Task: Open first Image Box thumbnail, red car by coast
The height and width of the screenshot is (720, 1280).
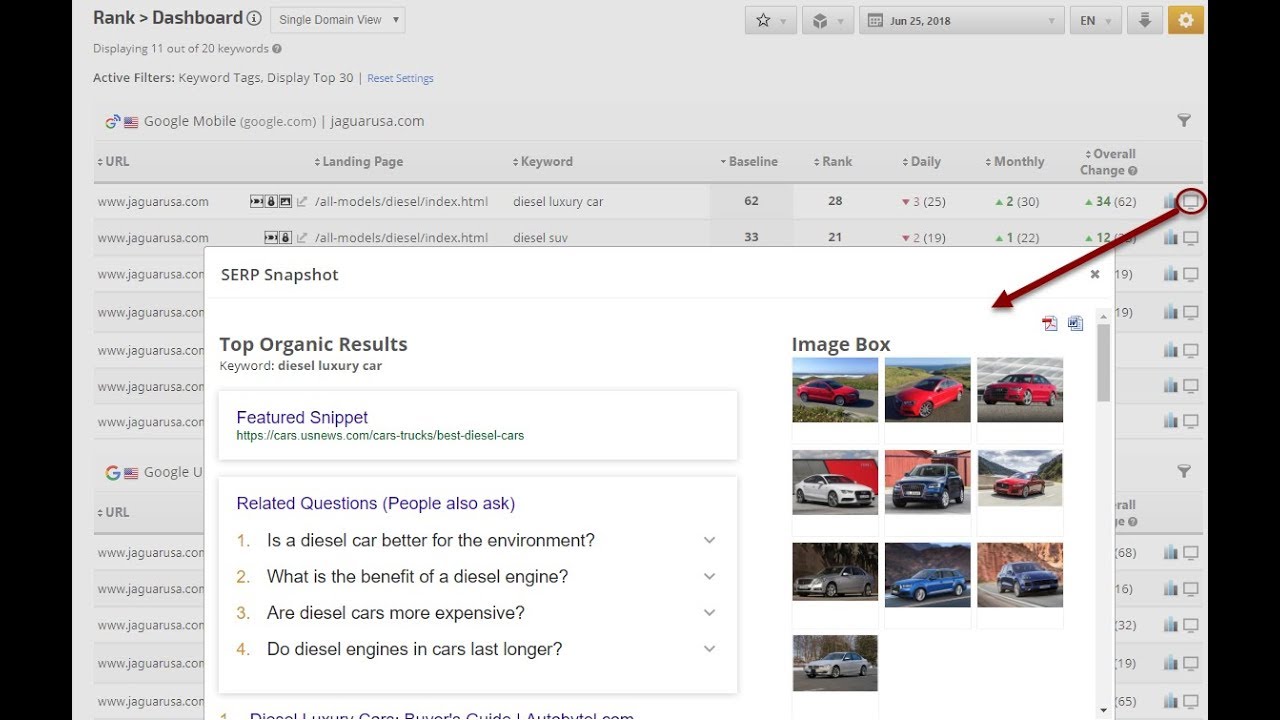Action: [835, 390]
